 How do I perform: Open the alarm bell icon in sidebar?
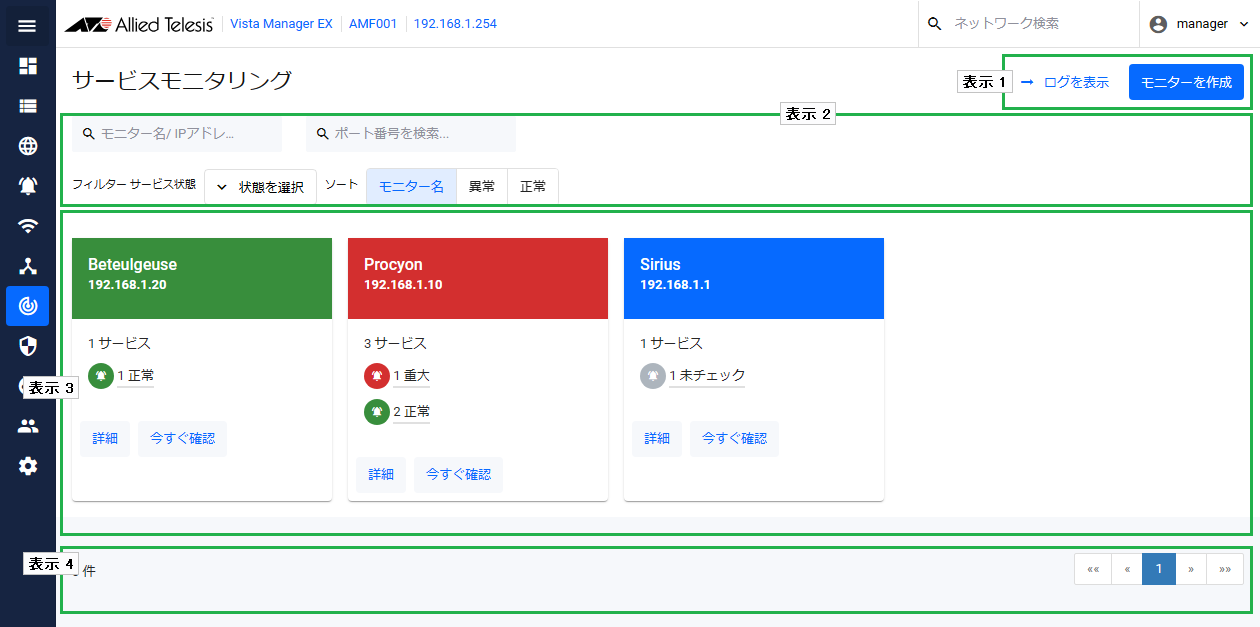click(28, 186)
